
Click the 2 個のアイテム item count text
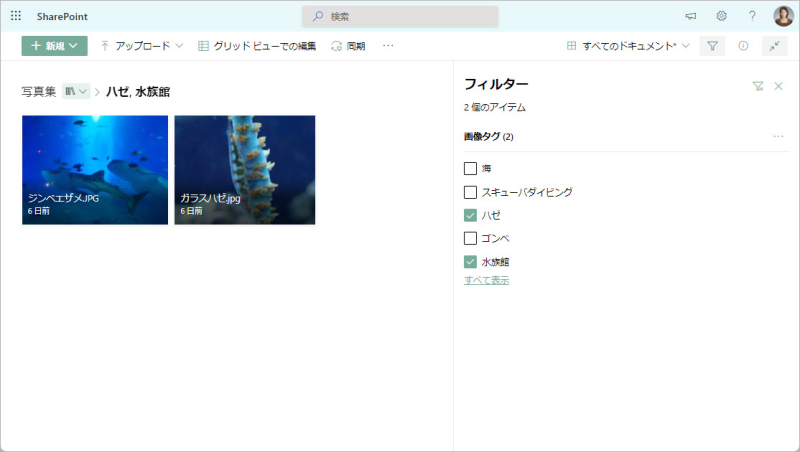pos(495,108)
